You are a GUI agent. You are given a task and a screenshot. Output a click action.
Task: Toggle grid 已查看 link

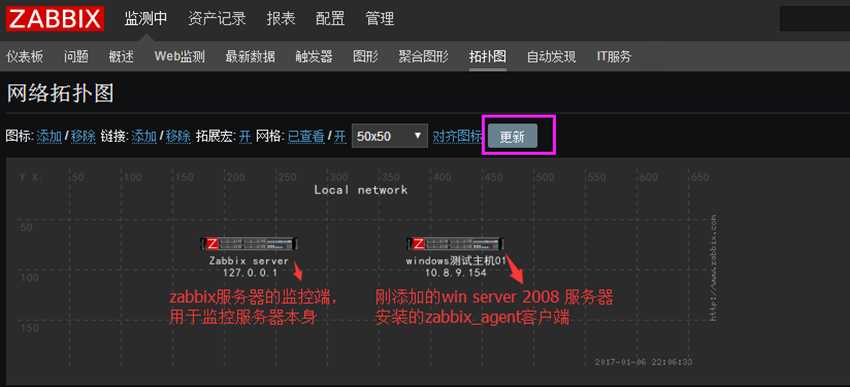click(x=306, y=136)
